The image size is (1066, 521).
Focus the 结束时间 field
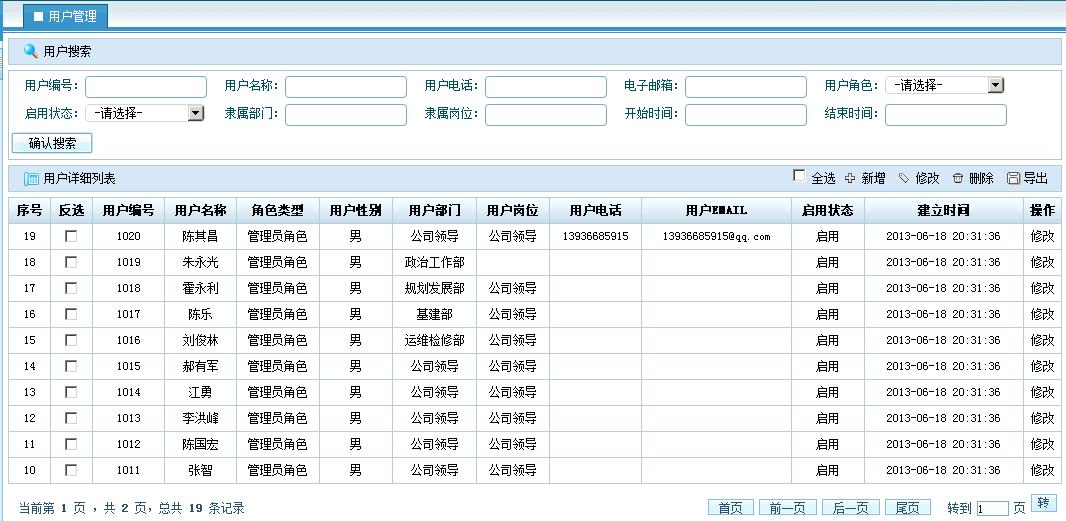coord(946,114)
